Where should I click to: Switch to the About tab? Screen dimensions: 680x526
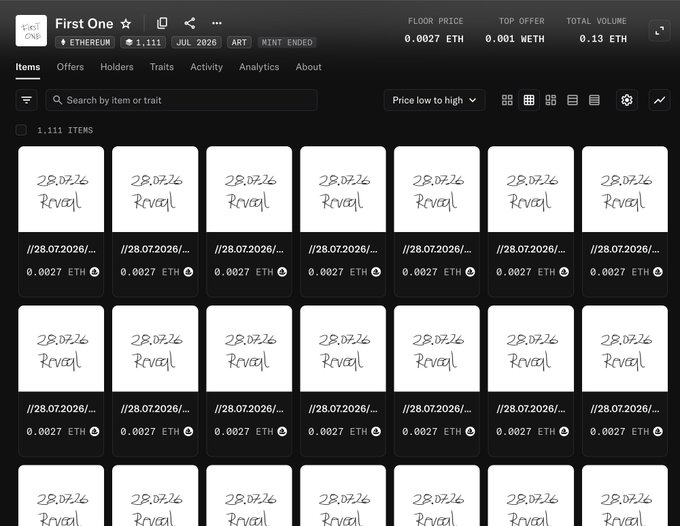tap(309, 67)
